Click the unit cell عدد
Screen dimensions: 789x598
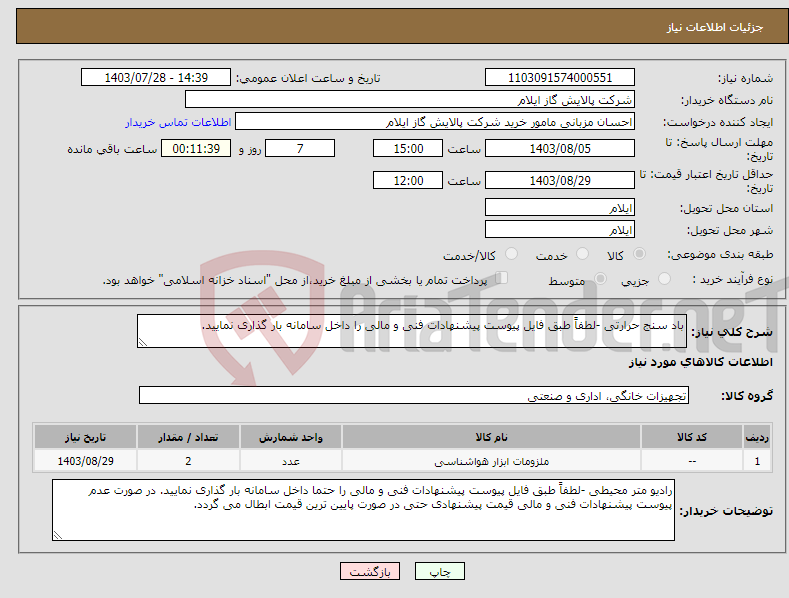pyautogui.click(x=291, y=461)
